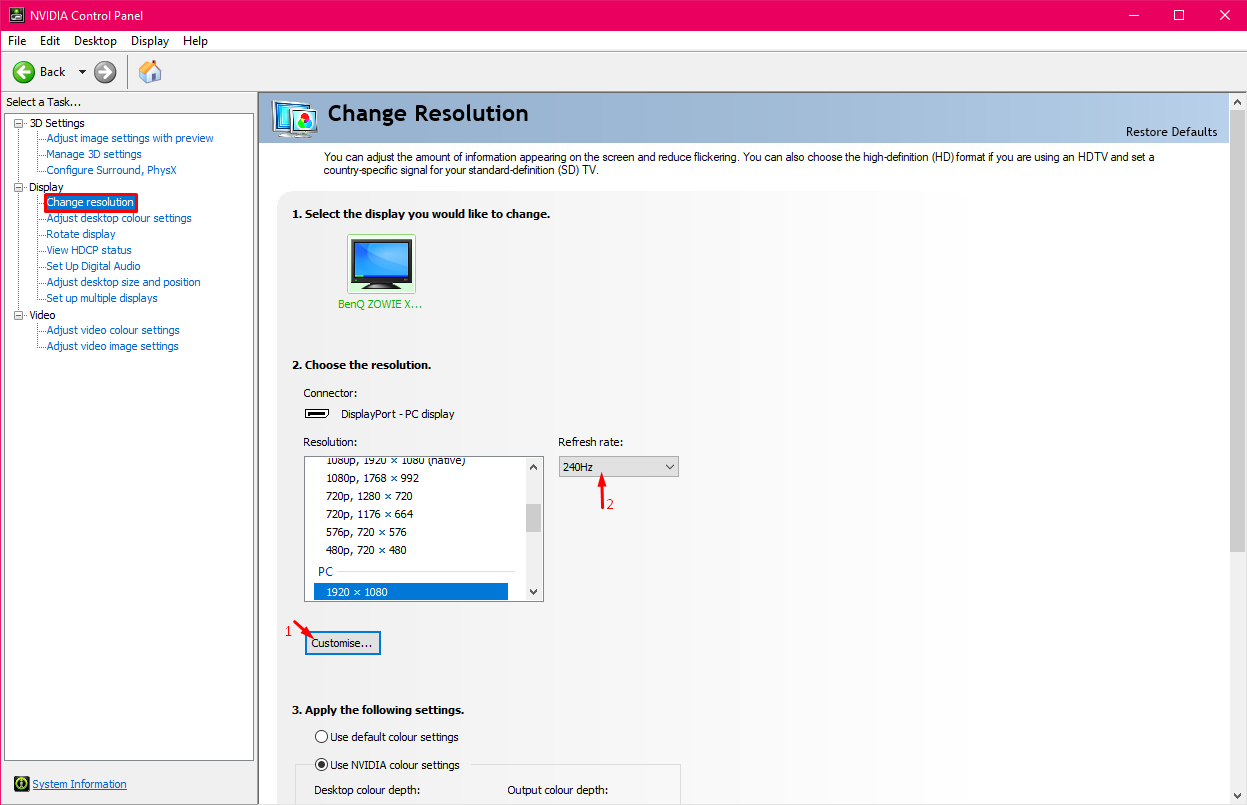
Task: Open the Help menu
Action: pos(196,41)
